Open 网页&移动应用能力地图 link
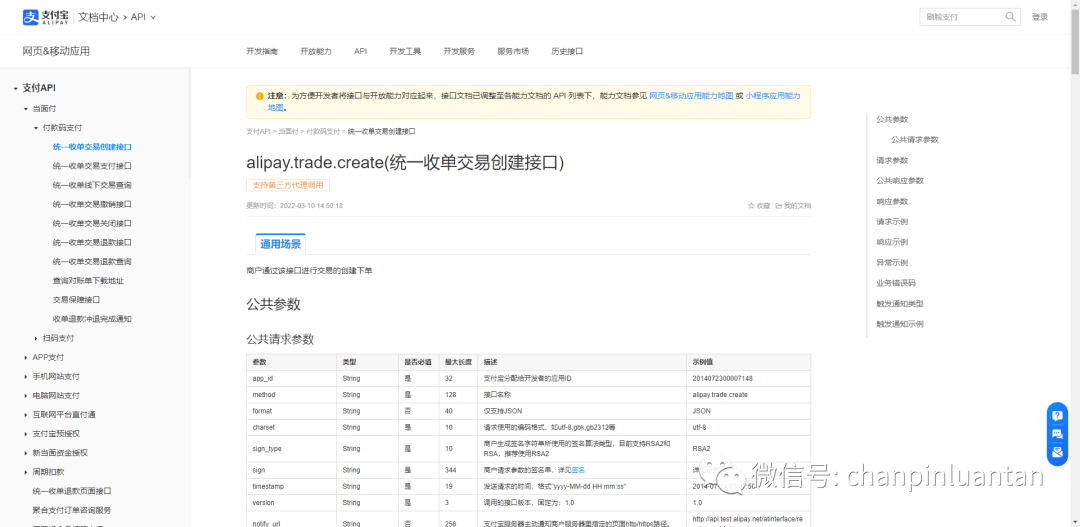Viewport: 1080px width, 527px height. 691,96
